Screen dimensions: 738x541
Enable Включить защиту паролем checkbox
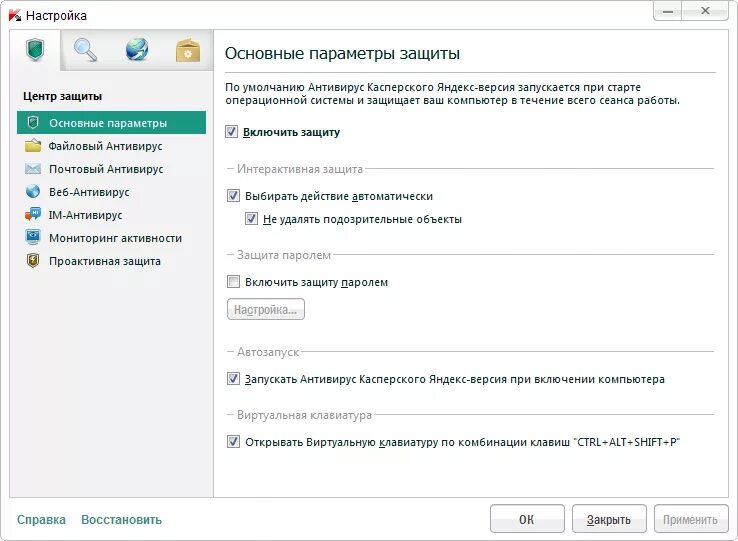[x=233, y=282]
